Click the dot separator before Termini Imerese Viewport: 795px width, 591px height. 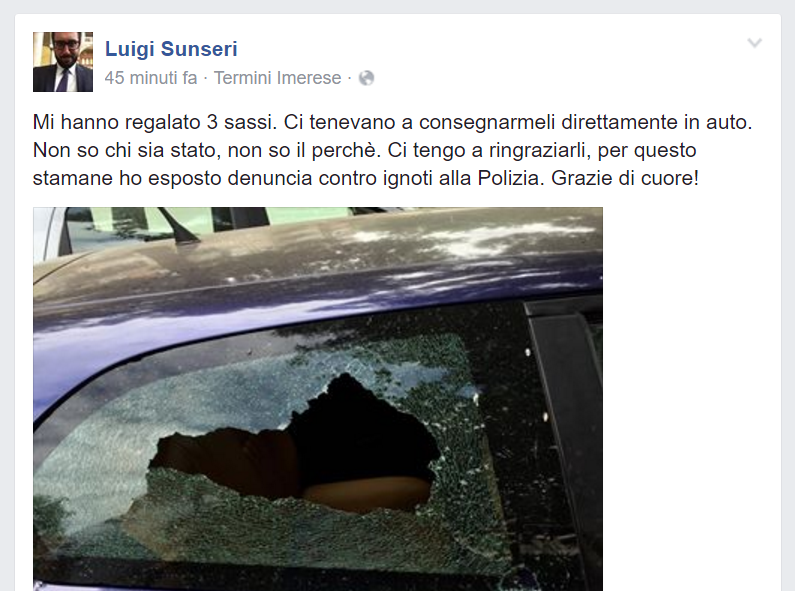(205, 78)
